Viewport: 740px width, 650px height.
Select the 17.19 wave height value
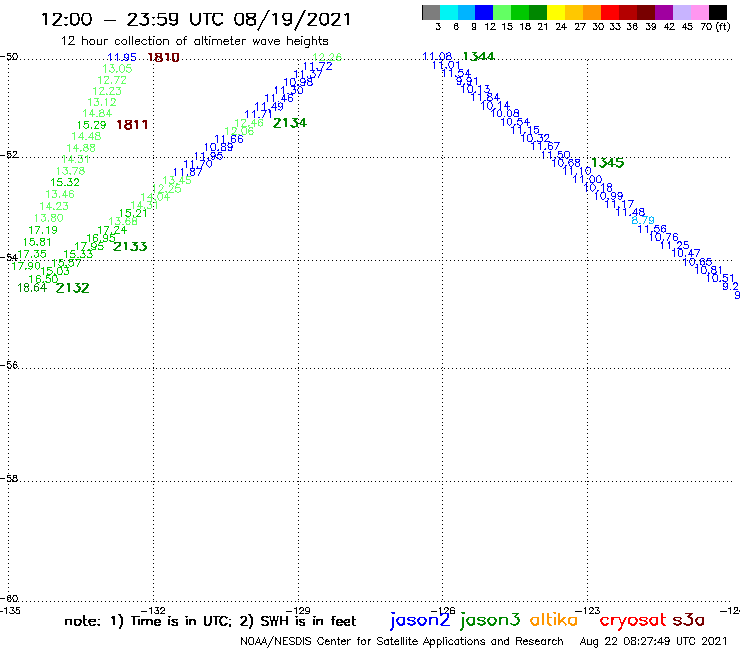point(43,230)
